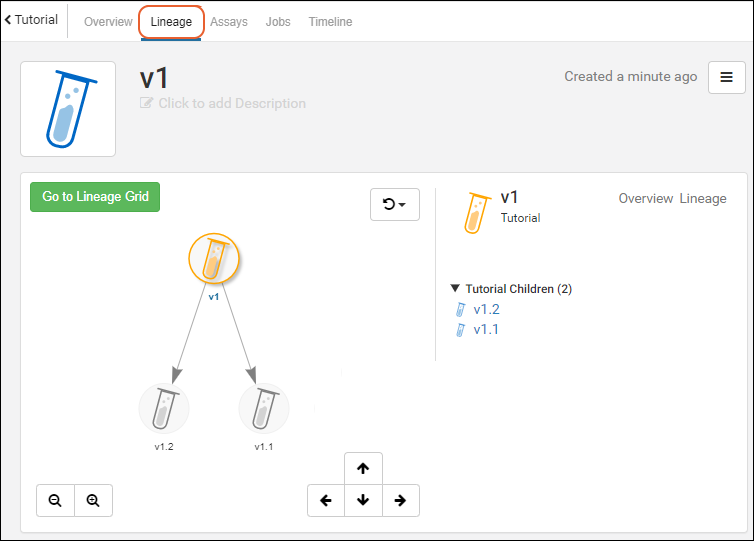The height and width of the screenshot is (541, 754).
Task: Open the Assays tab
Action: click(x=229, y=22)
